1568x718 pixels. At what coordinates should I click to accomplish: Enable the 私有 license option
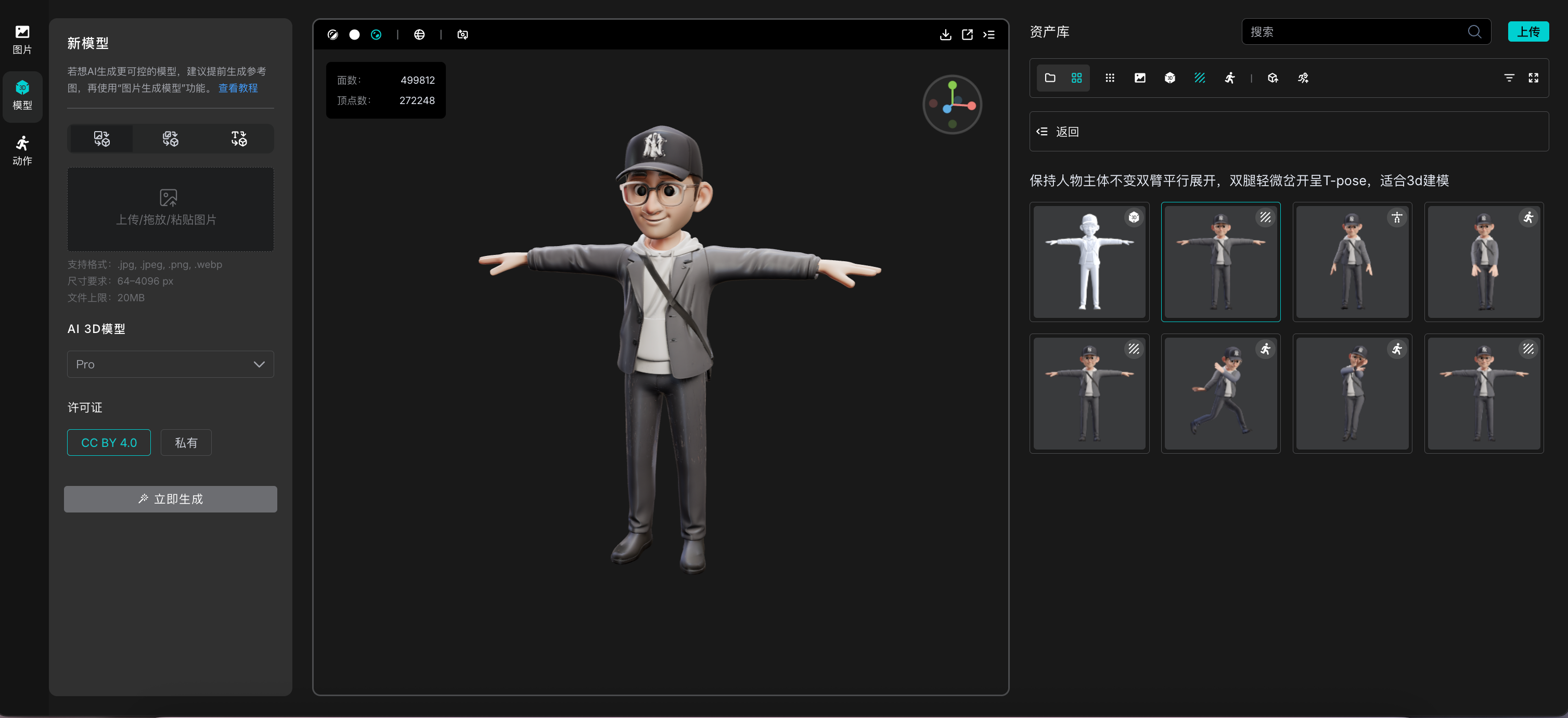(186, 442)
